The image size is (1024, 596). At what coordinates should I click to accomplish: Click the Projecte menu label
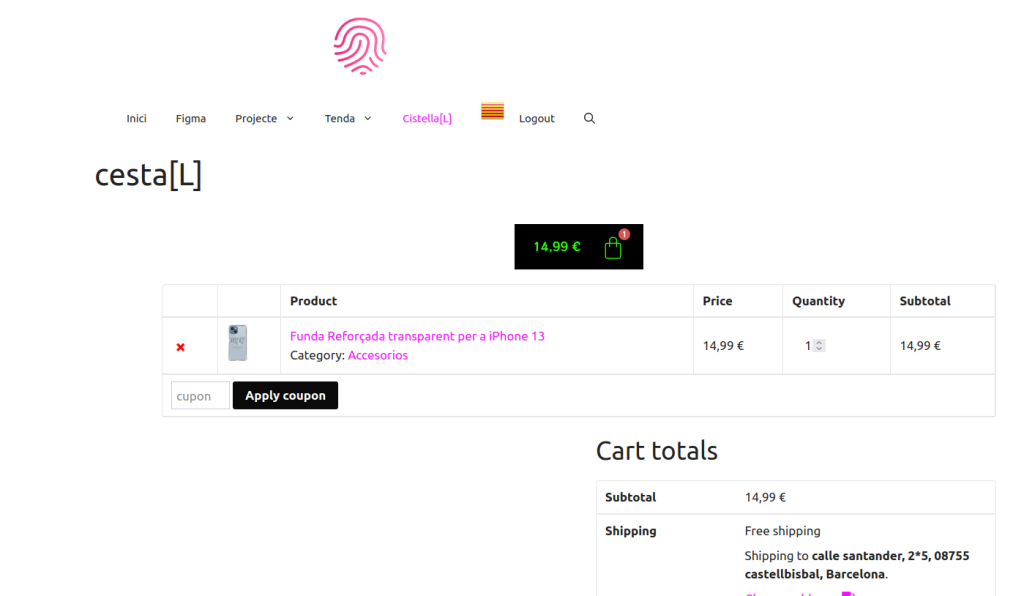pyautogui.click(x=256, y=118)
